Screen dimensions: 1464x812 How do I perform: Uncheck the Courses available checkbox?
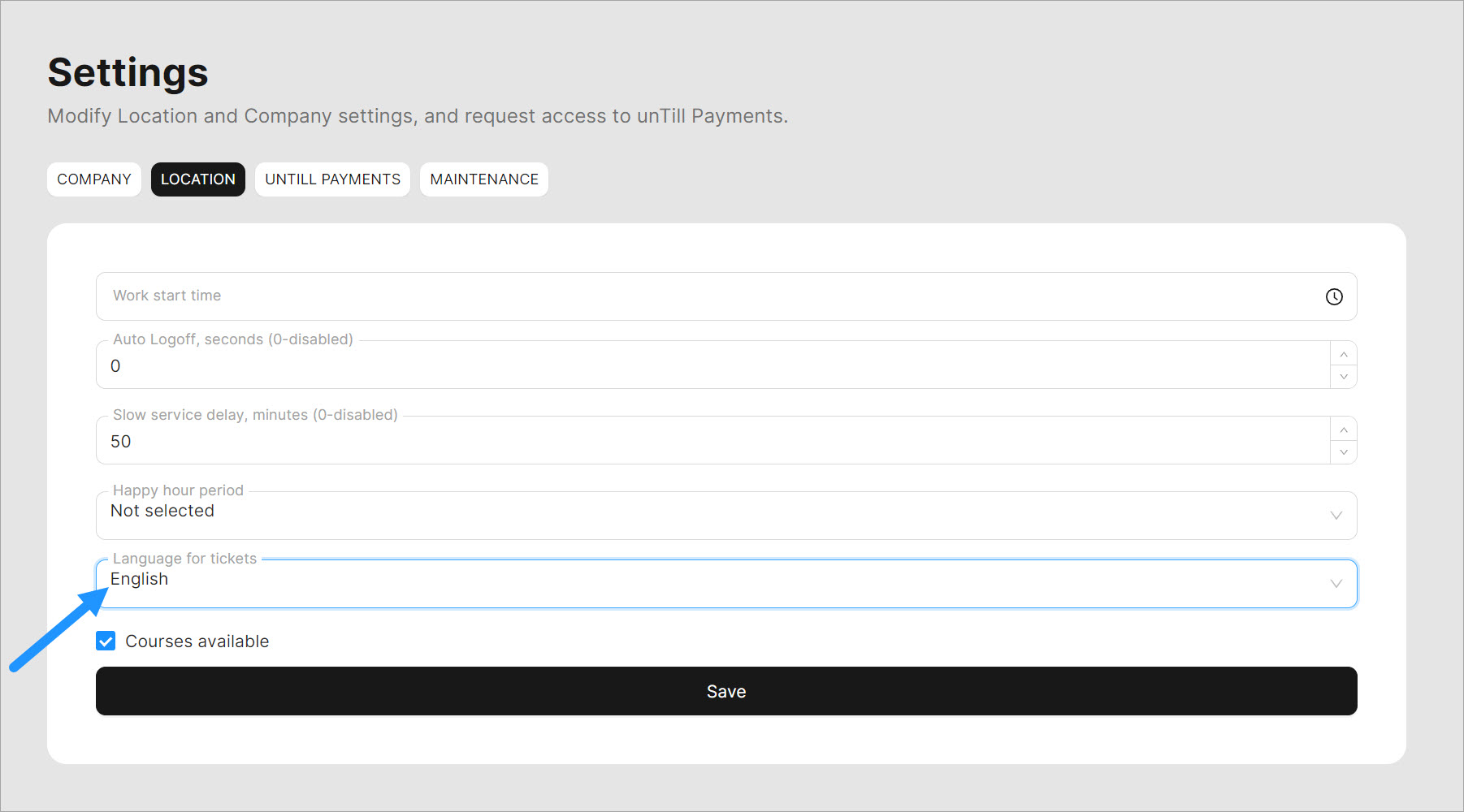[x=106, y=641]
